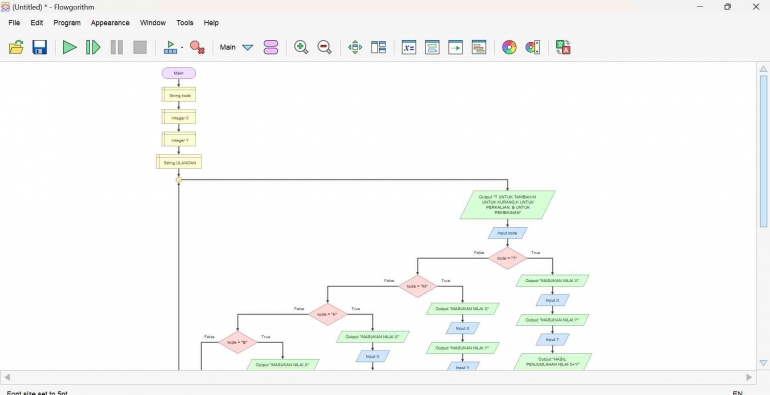Select the kode = "K" decision diamond
This screenshot has height=395, width=770.
[328, 314]
